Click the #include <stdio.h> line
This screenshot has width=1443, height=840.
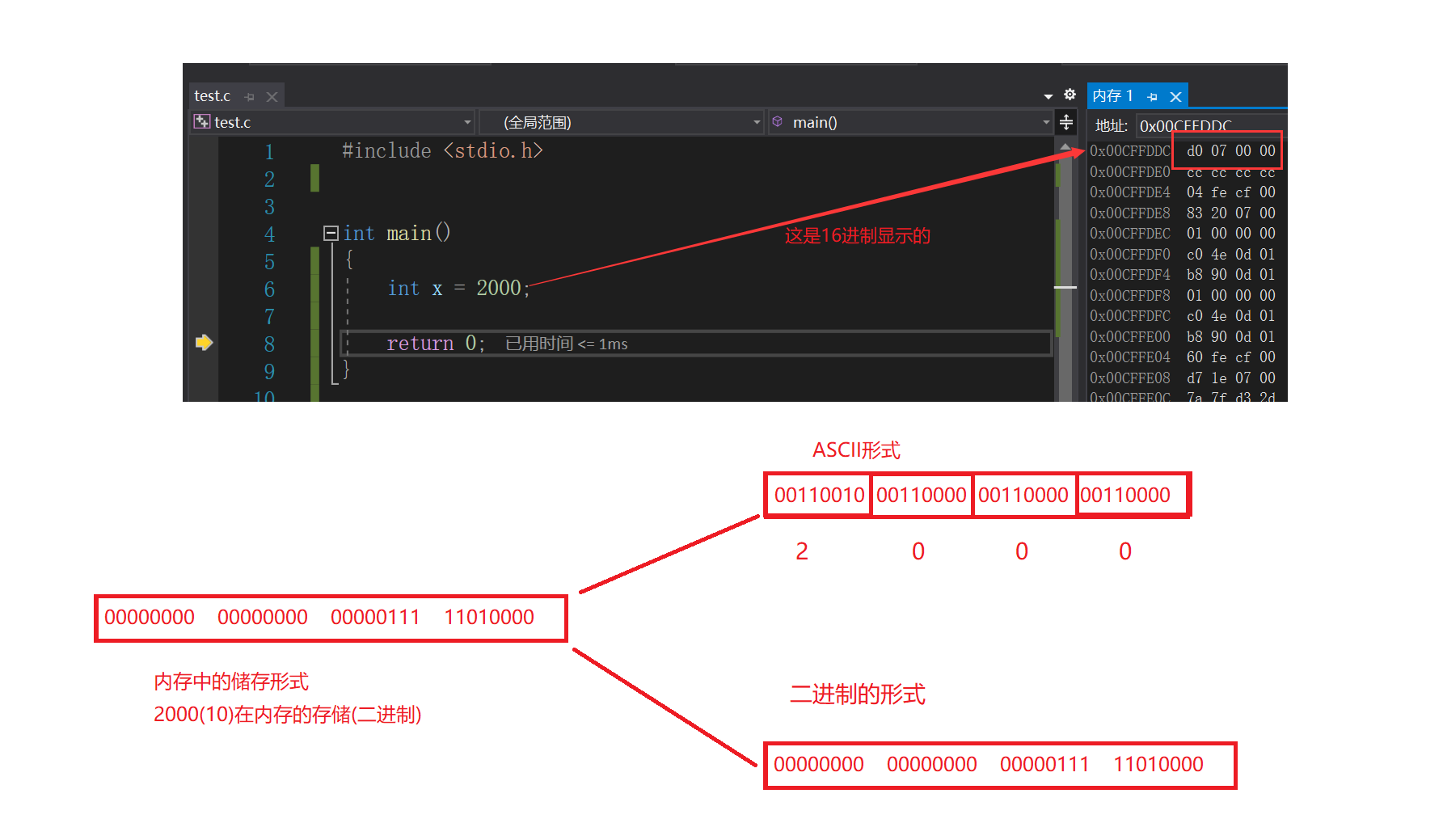442,151
